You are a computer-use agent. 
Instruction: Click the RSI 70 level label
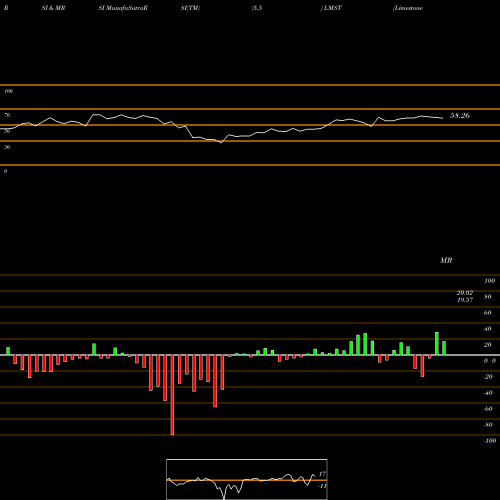pos(7,115)
